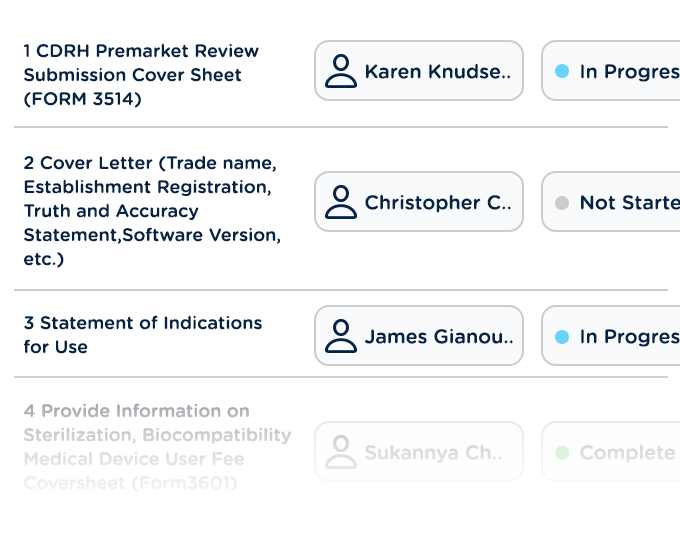Screen dimensions: 680x540
Task: Open the Sukannya Ch.. assignee selector
Action: [419, 452]
